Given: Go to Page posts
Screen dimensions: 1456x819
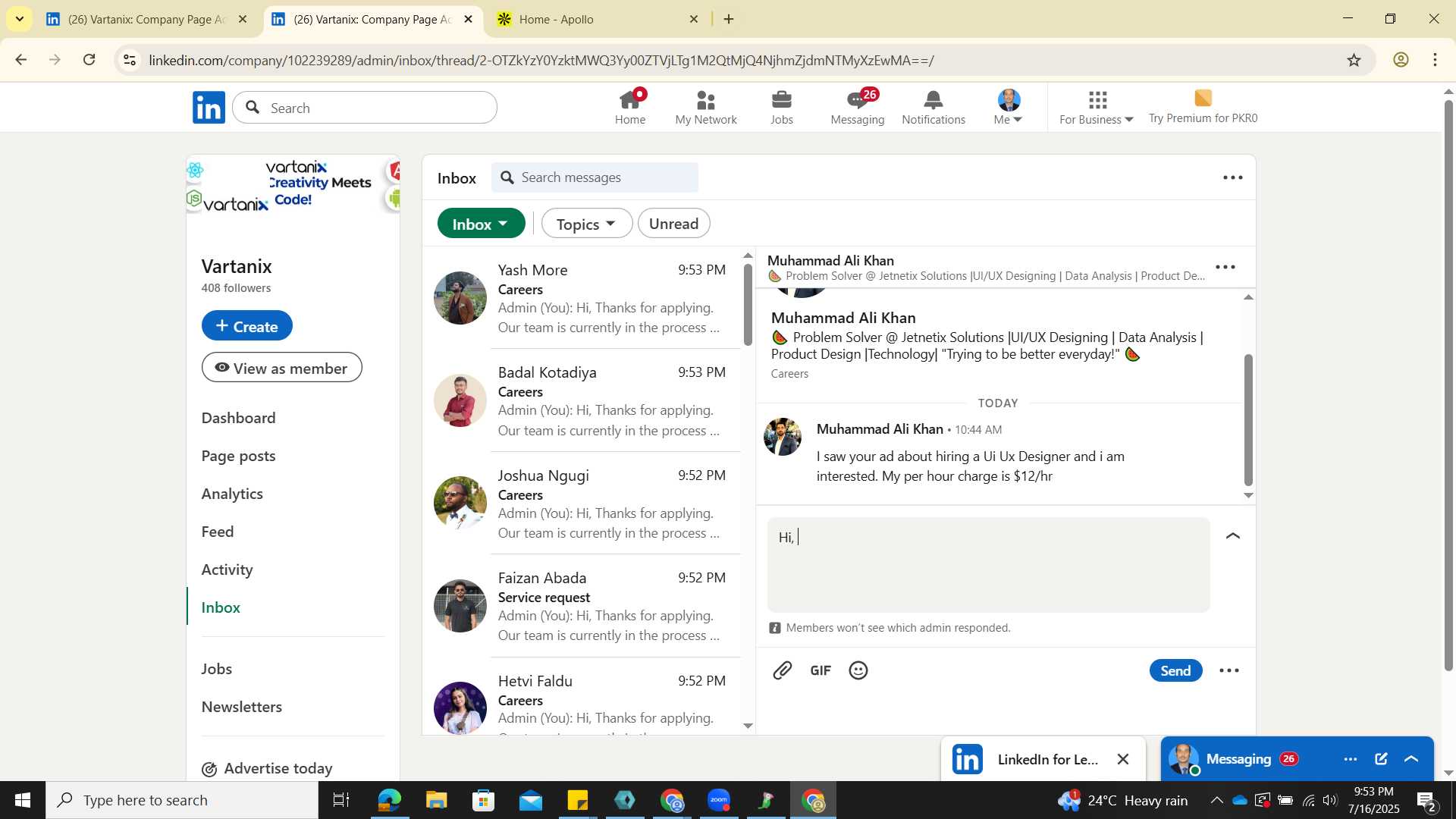Looking at the screenshot, I should pos(238,456).
